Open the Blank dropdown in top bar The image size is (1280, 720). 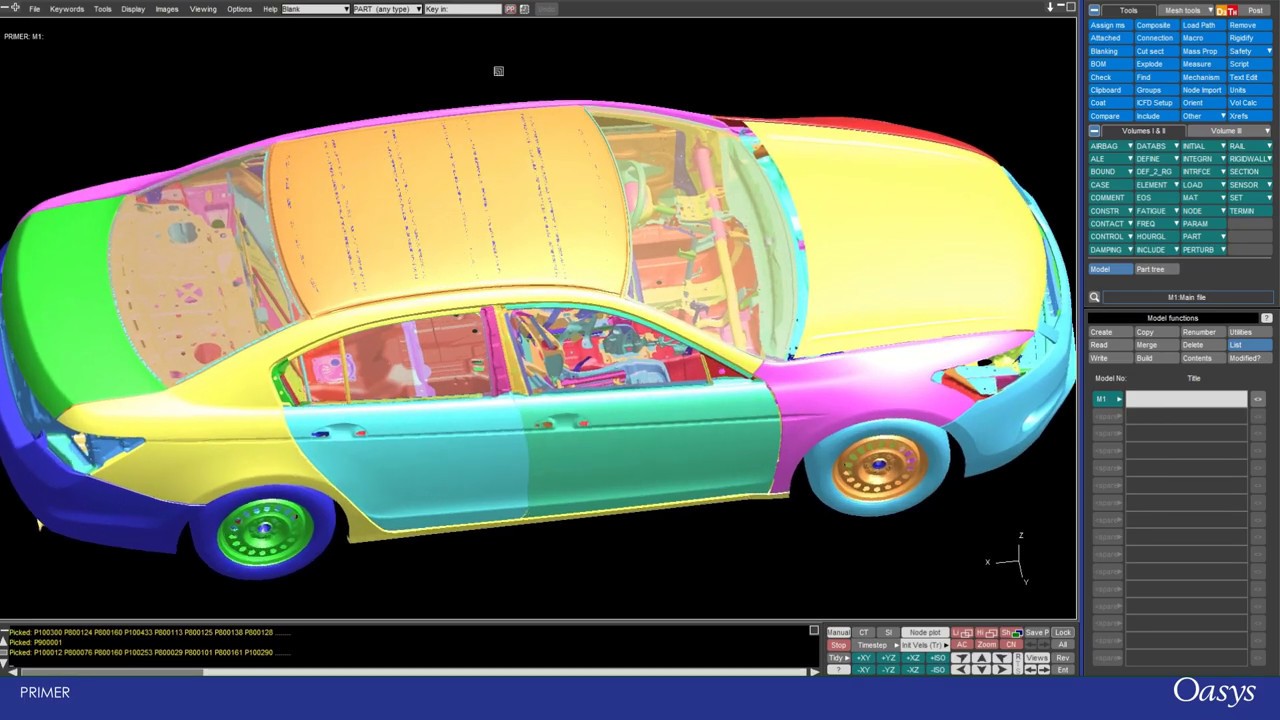tap(316, 9)
